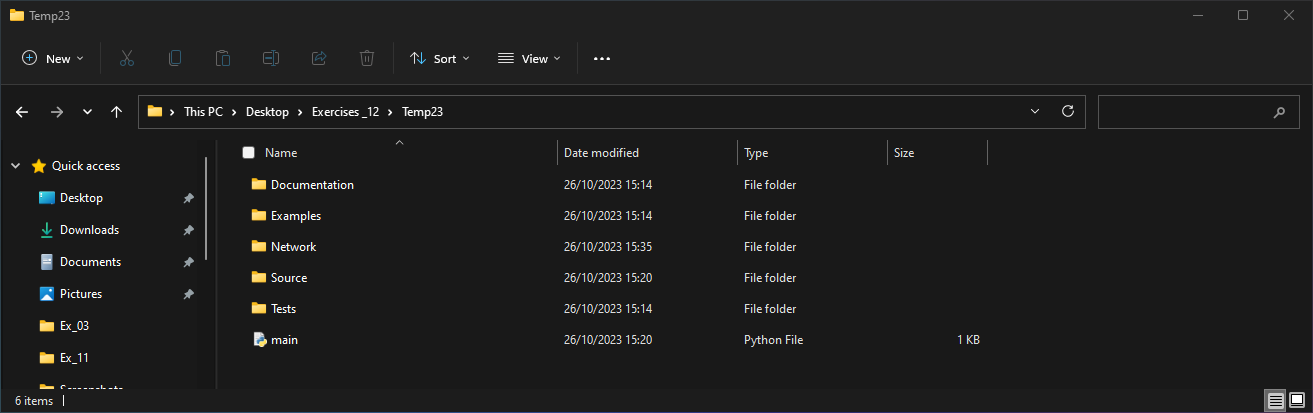Click the Delete trash can icon
The width and height of the screenshot is (1313, 413).
367,59
